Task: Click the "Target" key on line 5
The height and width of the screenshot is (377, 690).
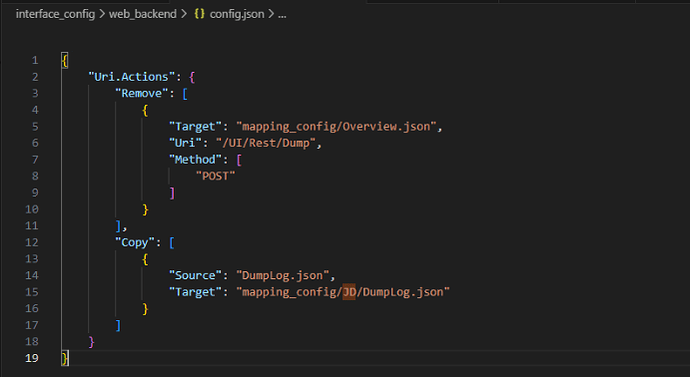Action: point(196,127)
